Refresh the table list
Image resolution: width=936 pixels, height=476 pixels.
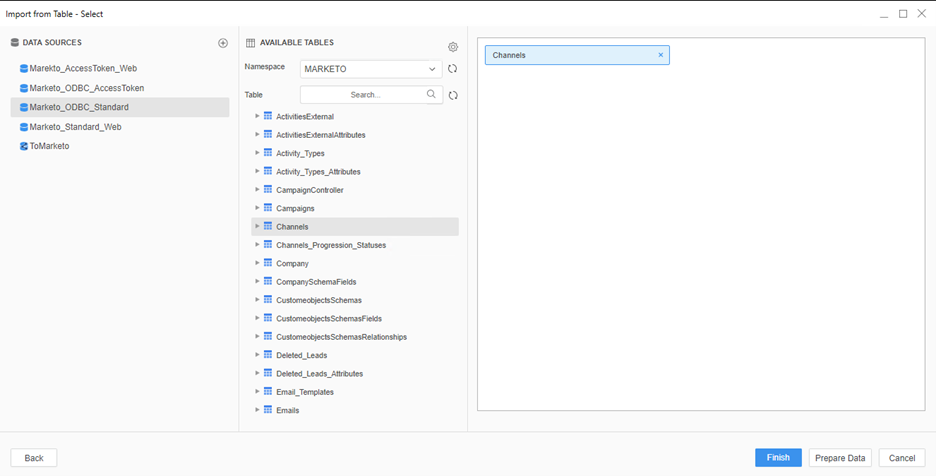coord(453,95)
